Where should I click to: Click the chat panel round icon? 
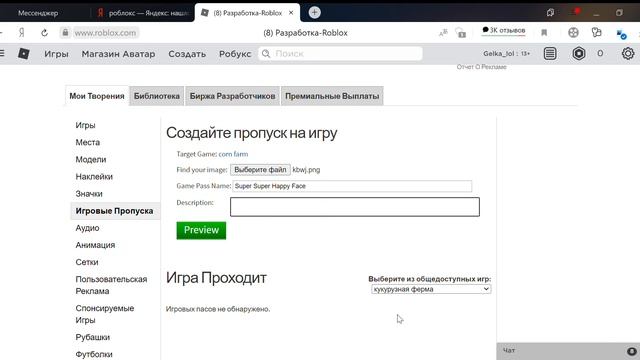(x=631, y=351)
